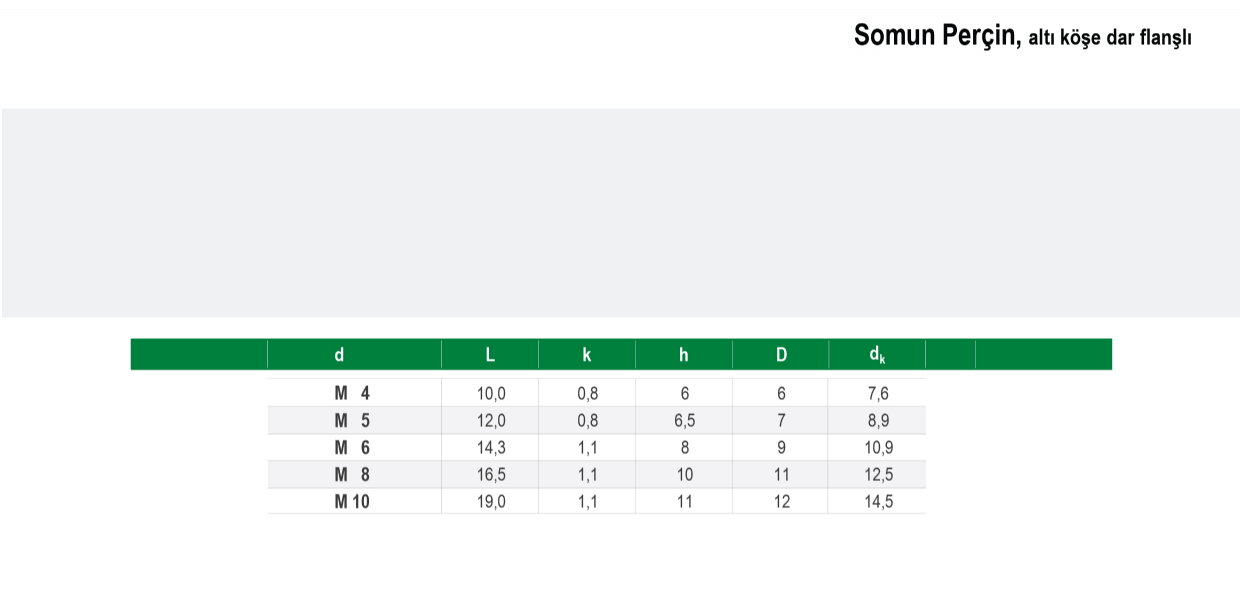Image resolution: width=1240 pixels, height=592 pixels.
Task: Click the grey empty banner area
Action: pos(620,213)
